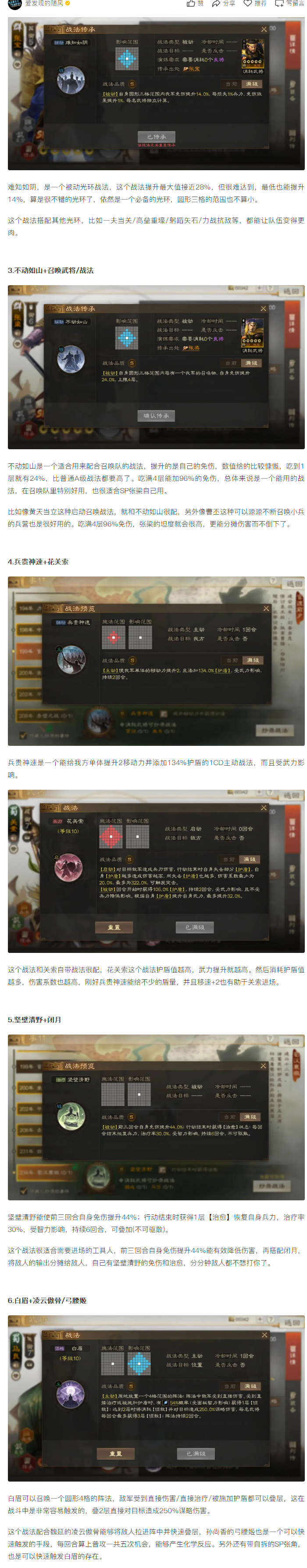Click 重置 button in 白眉 dialog

[x=115, y=1453]
